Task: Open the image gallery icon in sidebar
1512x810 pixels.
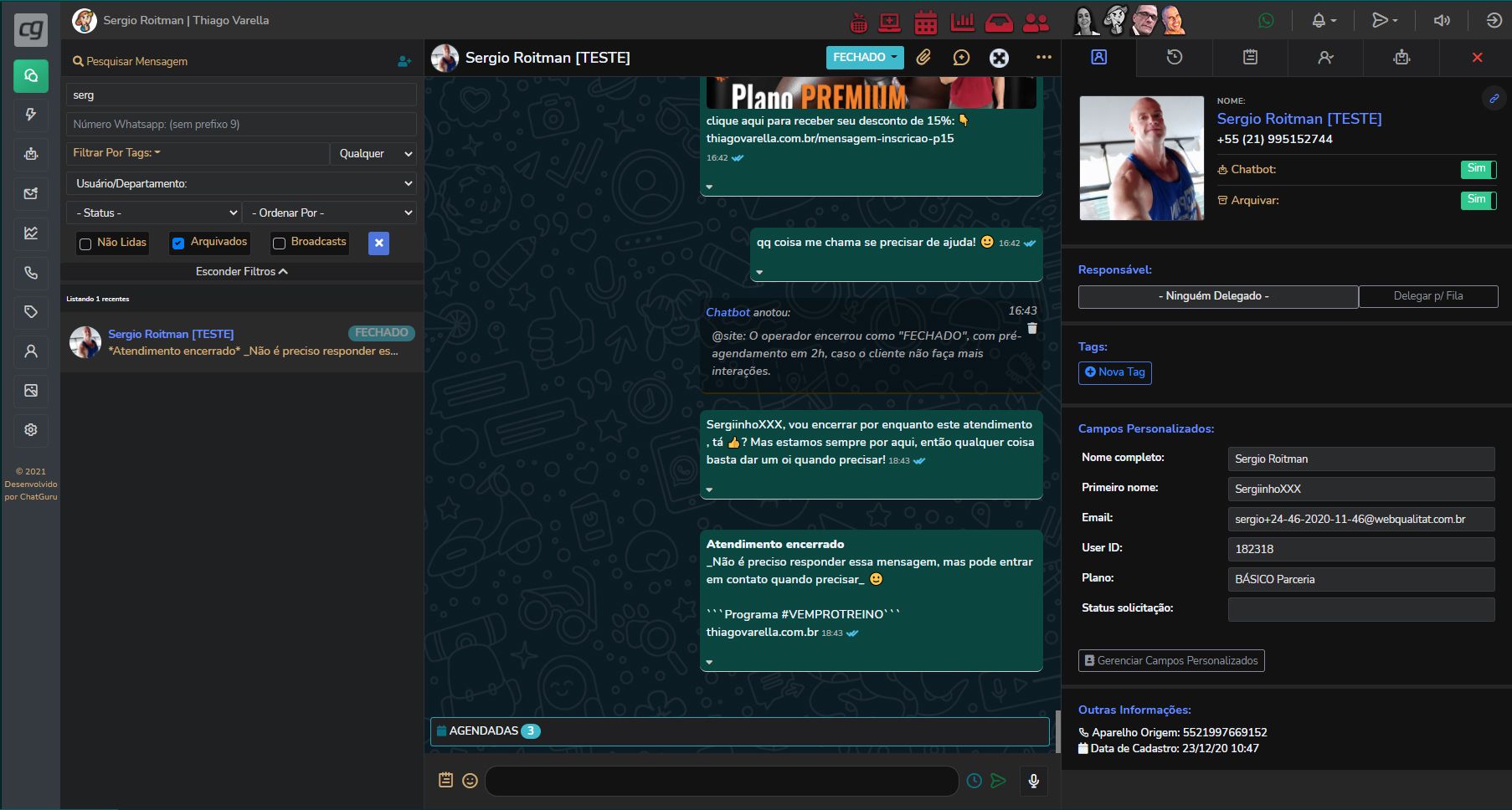Action: pyautogui.click(x=31, y=391)
